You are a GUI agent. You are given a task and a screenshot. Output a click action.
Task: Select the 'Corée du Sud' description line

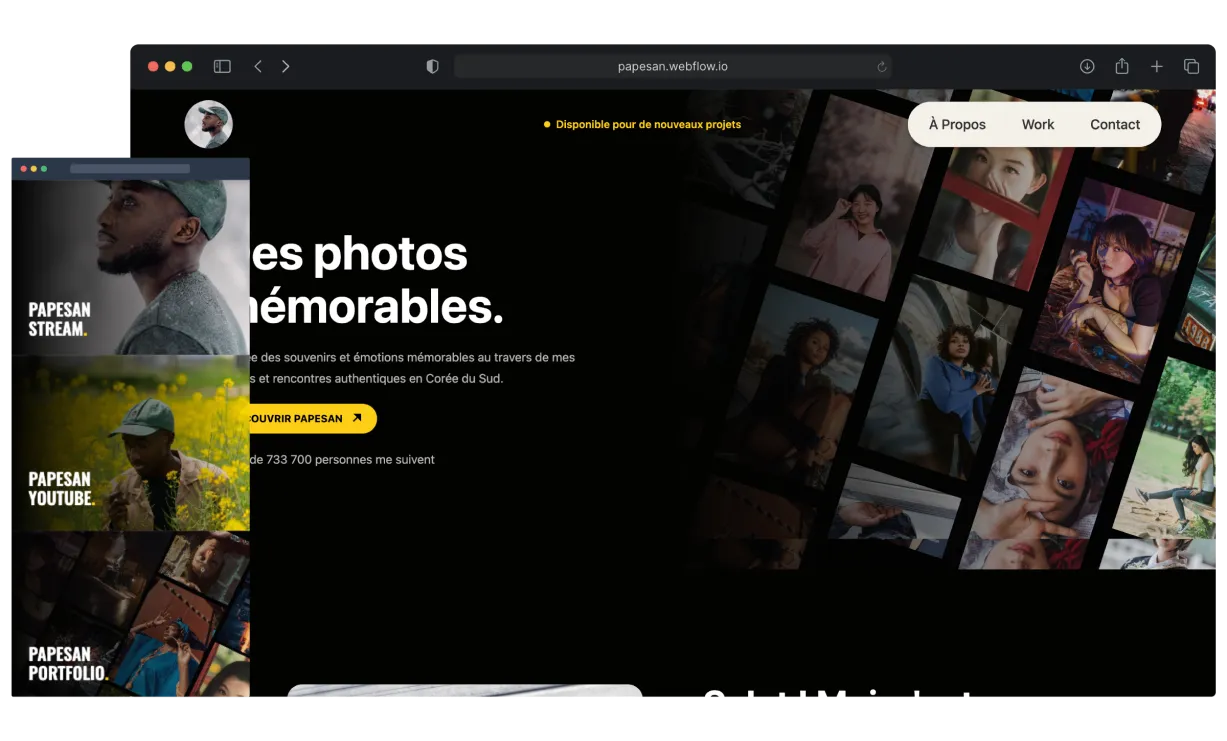(x=377, y=379)
